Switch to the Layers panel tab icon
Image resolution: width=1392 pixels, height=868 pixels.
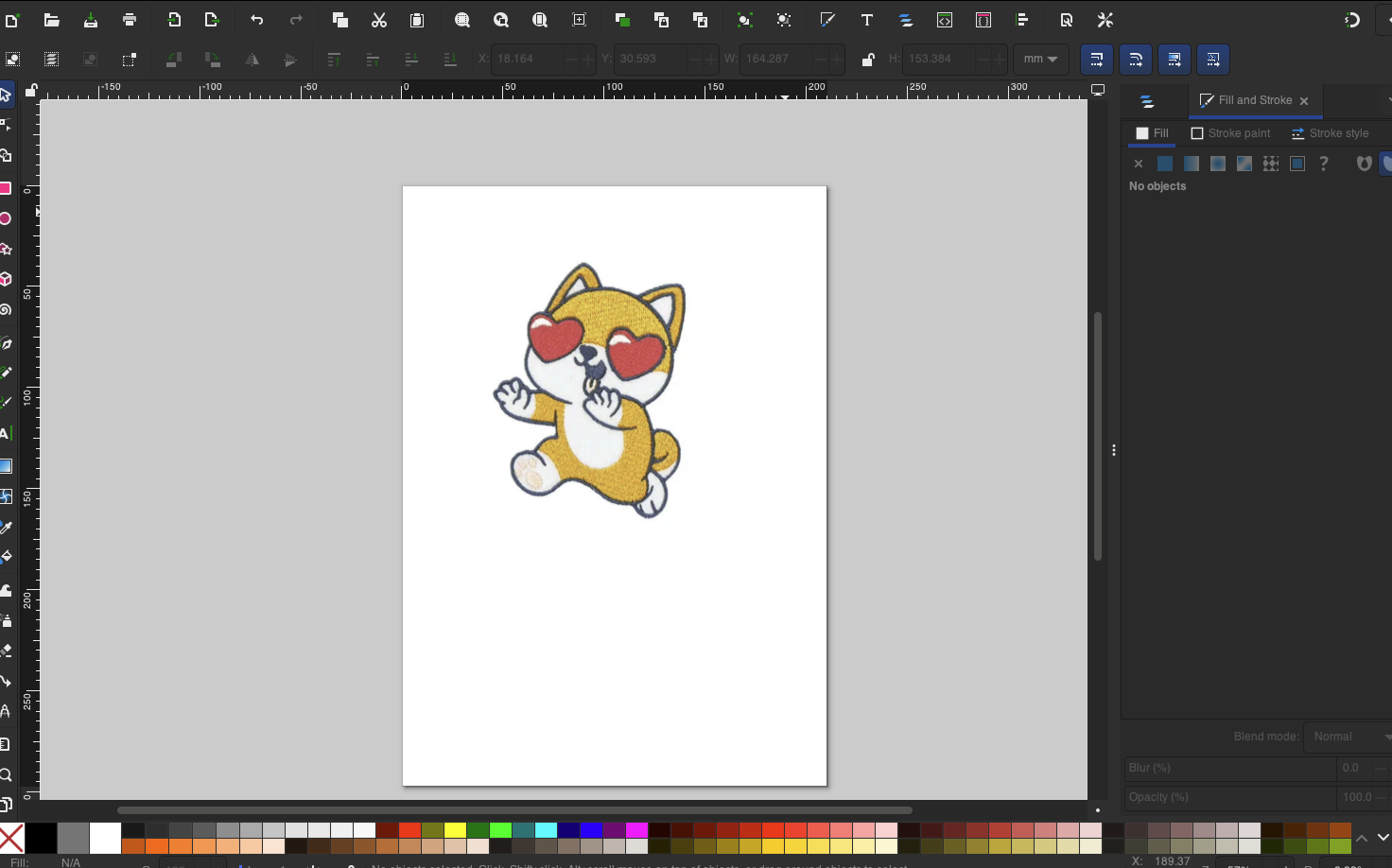1147,101
